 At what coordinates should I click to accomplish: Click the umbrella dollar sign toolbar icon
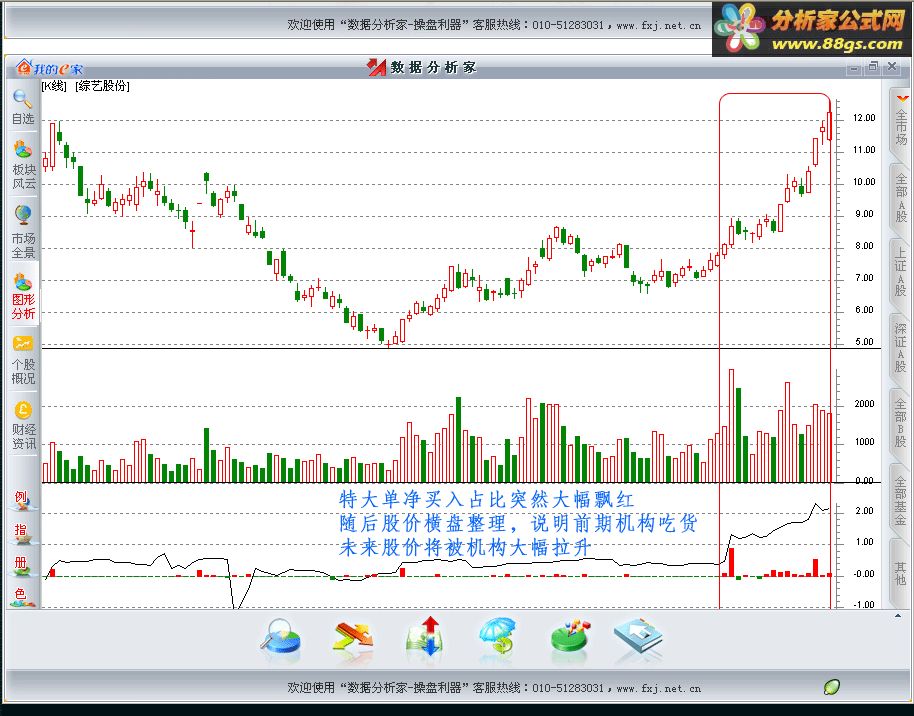coord(497,636)
